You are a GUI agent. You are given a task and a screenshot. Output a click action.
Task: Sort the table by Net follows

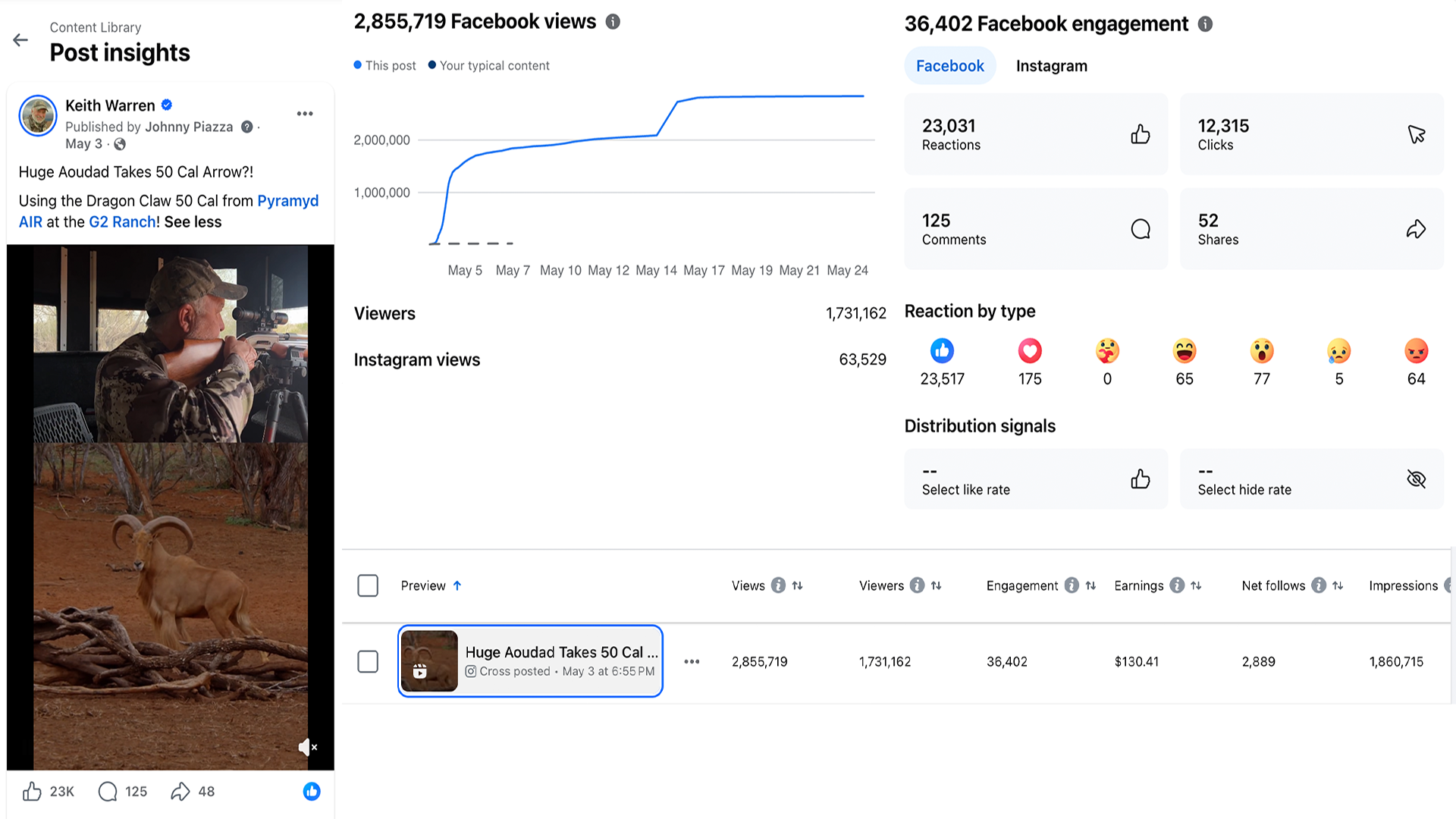point(1338,585)
